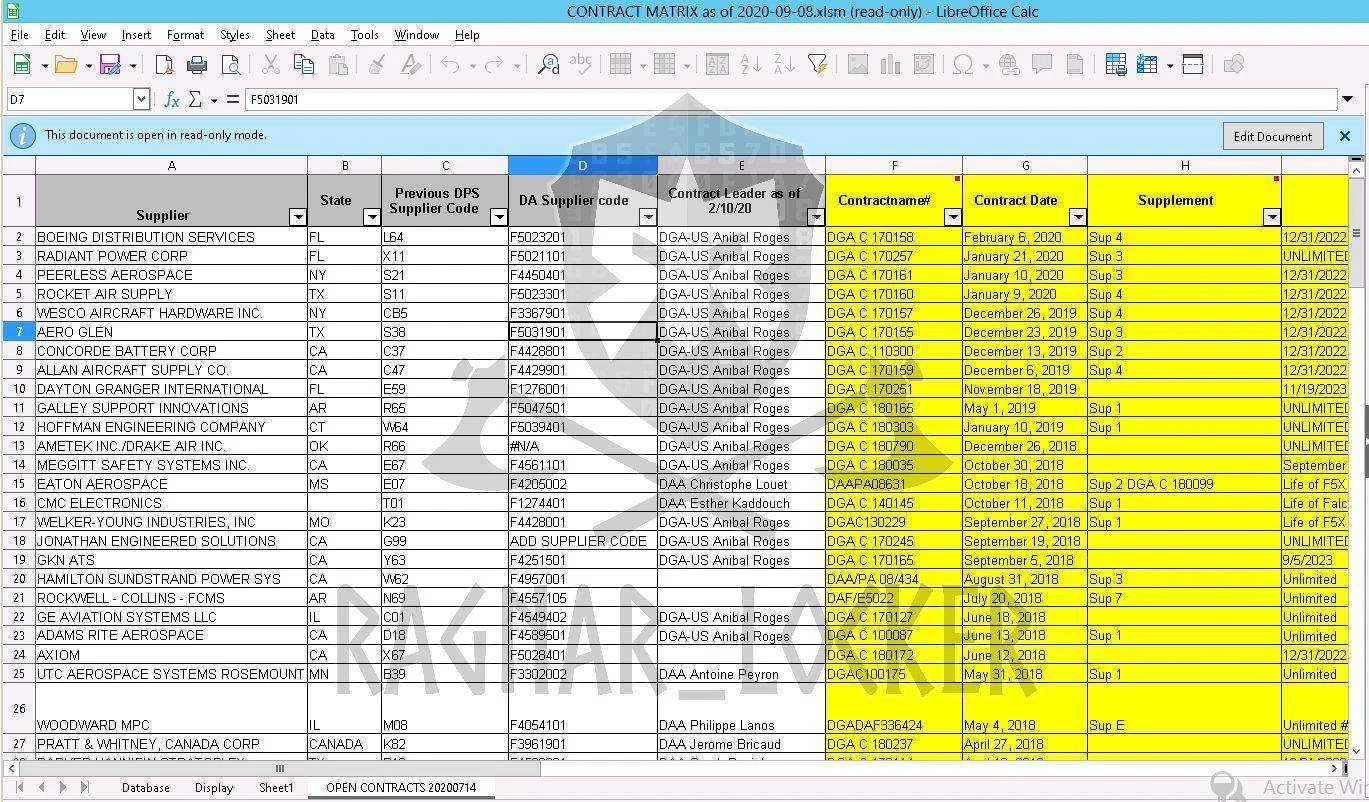Click the Clone Formatting brush icon
The image size is (1369, 802).
pyautogui.click(x=377, y=65)
